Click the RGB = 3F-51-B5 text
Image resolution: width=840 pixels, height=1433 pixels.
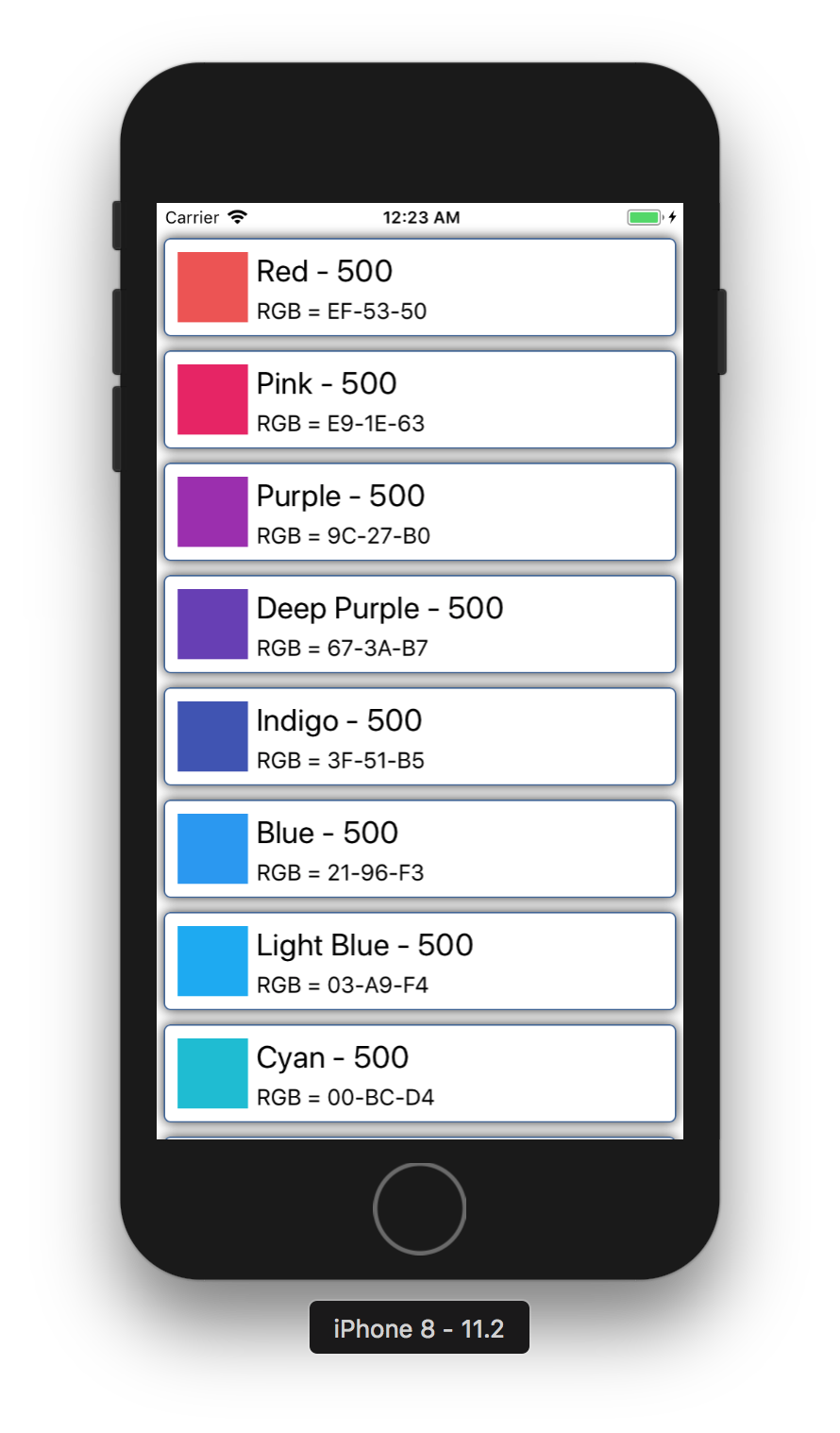tap(341, 761)
